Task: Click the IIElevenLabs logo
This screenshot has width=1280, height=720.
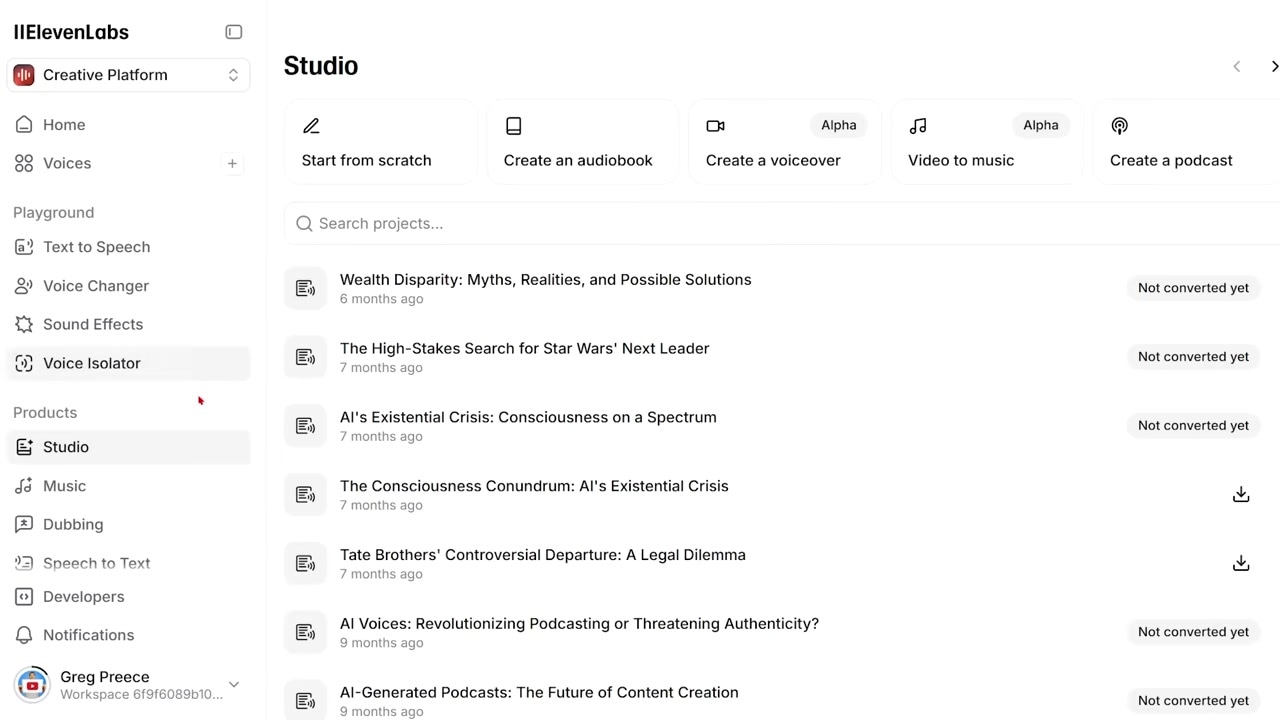Action: 71,32
